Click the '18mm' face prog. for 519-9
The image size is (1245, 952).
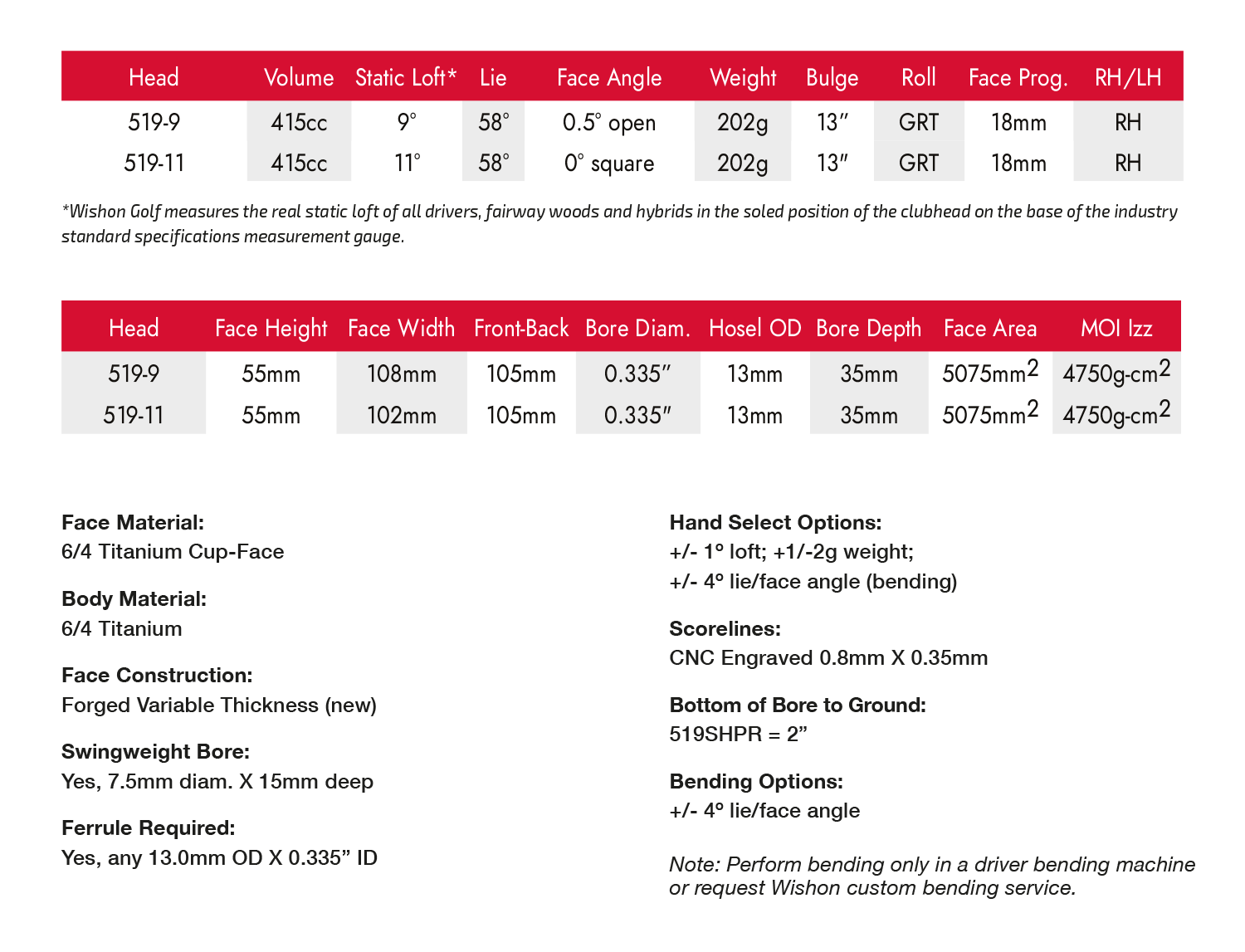point(1018,122)
